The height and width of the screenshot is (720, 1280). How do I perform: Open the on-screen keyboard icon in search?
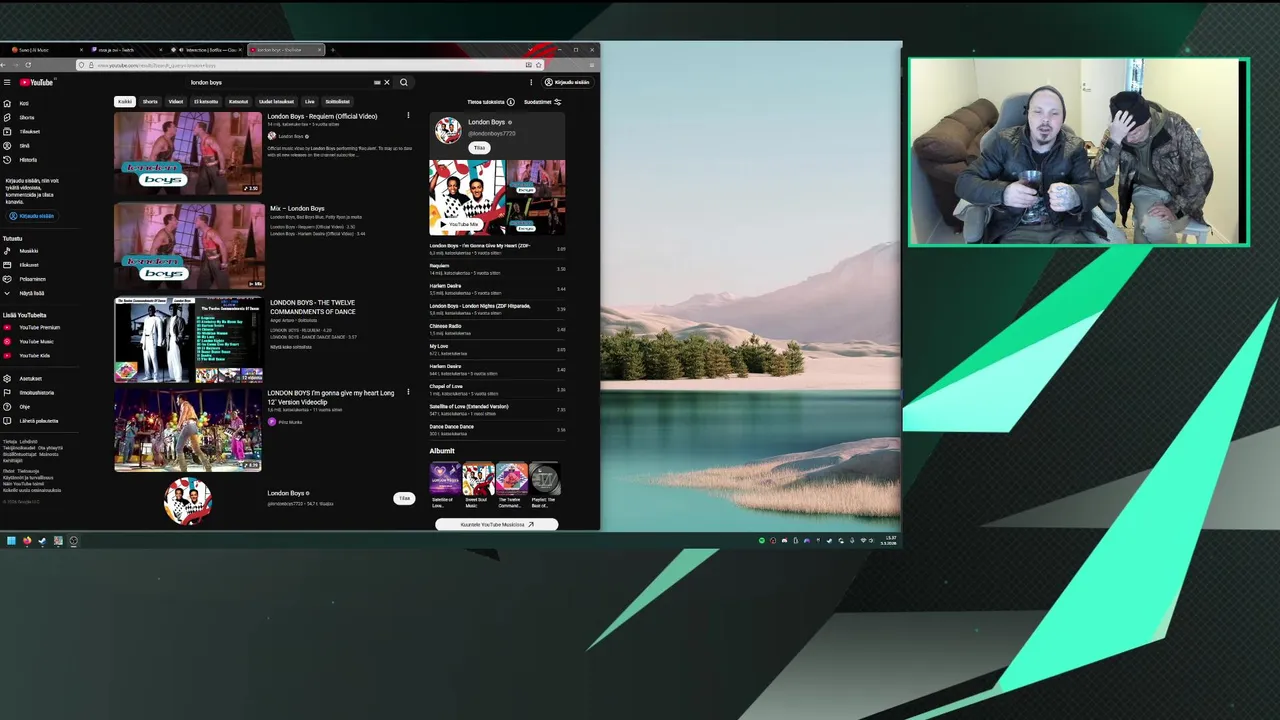[x=377, y=82]
